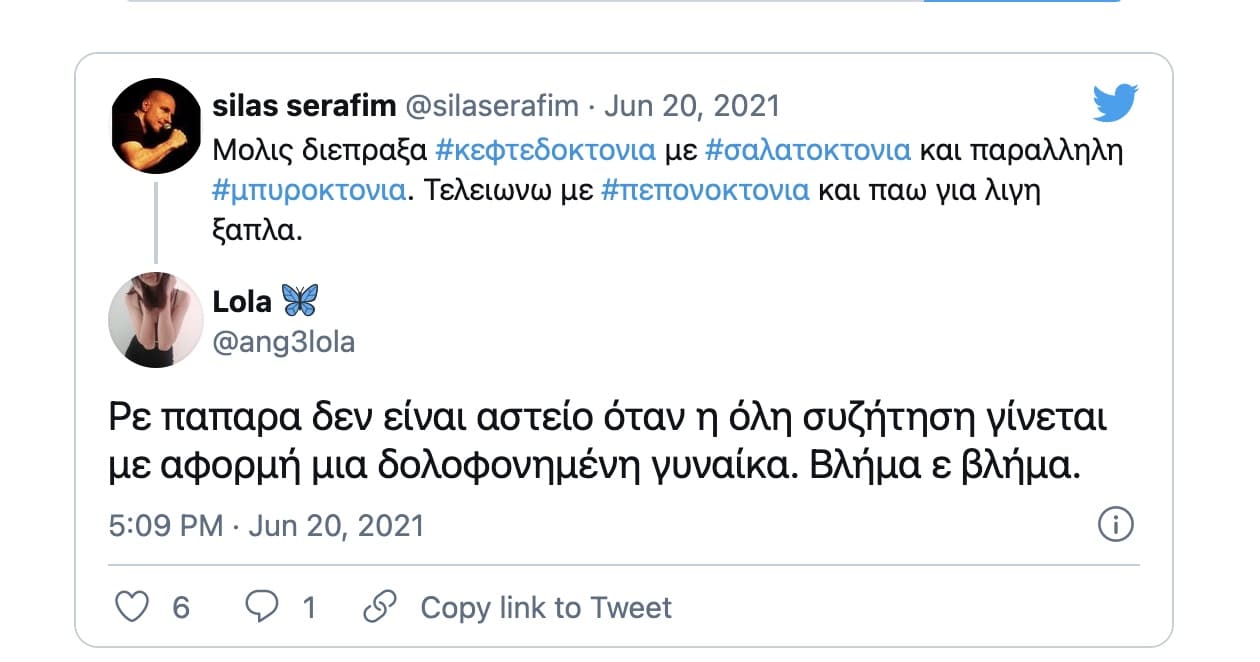Open the hashtag #μπυροκτονια
This screenshot has width=1260, height=662.
[310, 190]
